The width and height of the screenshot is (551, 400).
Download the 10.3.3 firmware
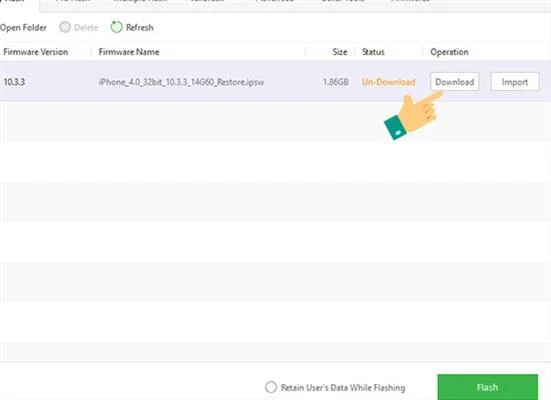click(455, 82)
